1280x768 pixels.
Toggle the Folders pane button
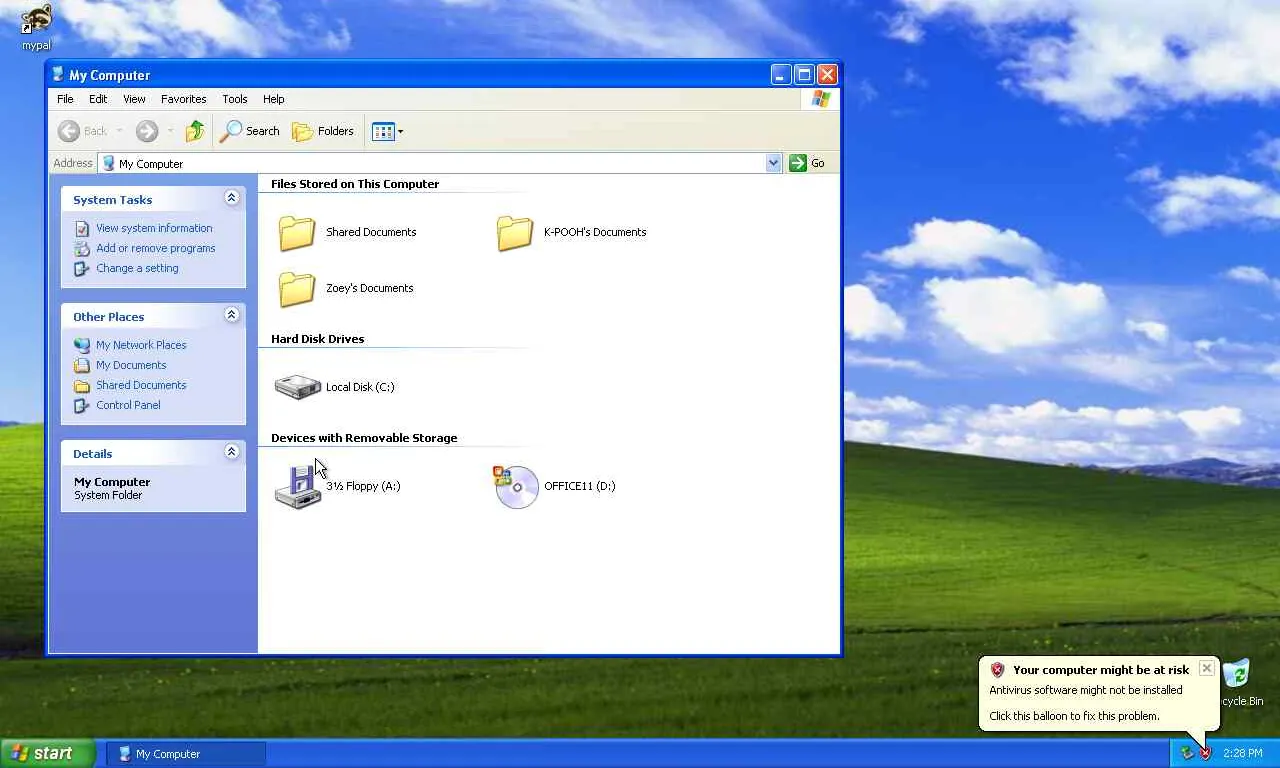point(322,131)
